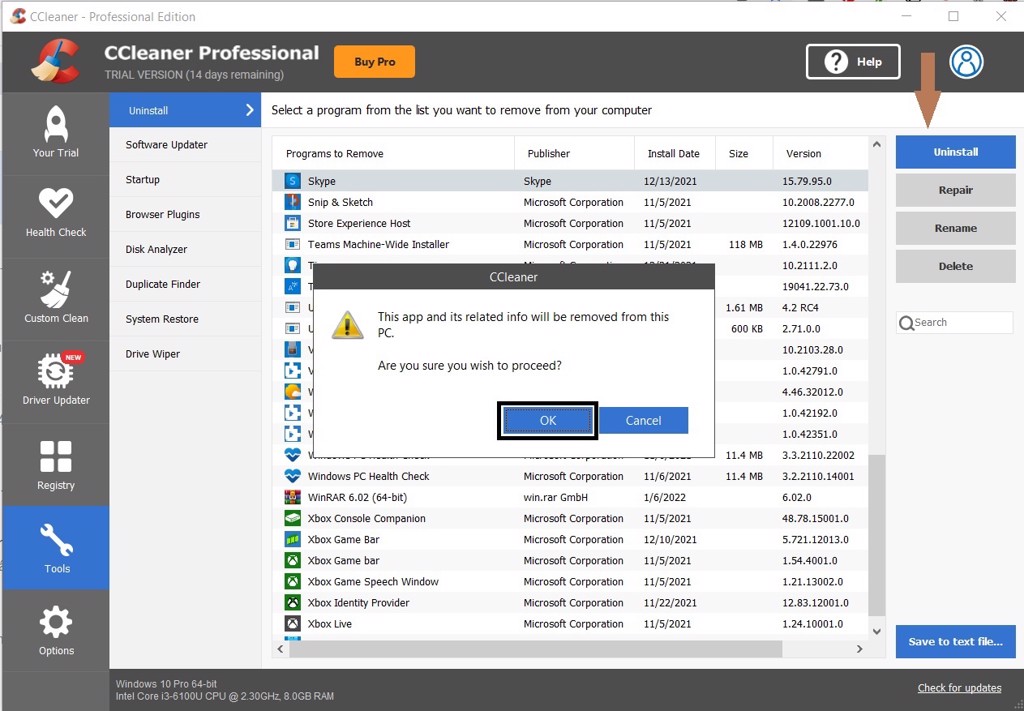Click the user account profile icon
This screenshot has width=1024, height=711.
966,62
